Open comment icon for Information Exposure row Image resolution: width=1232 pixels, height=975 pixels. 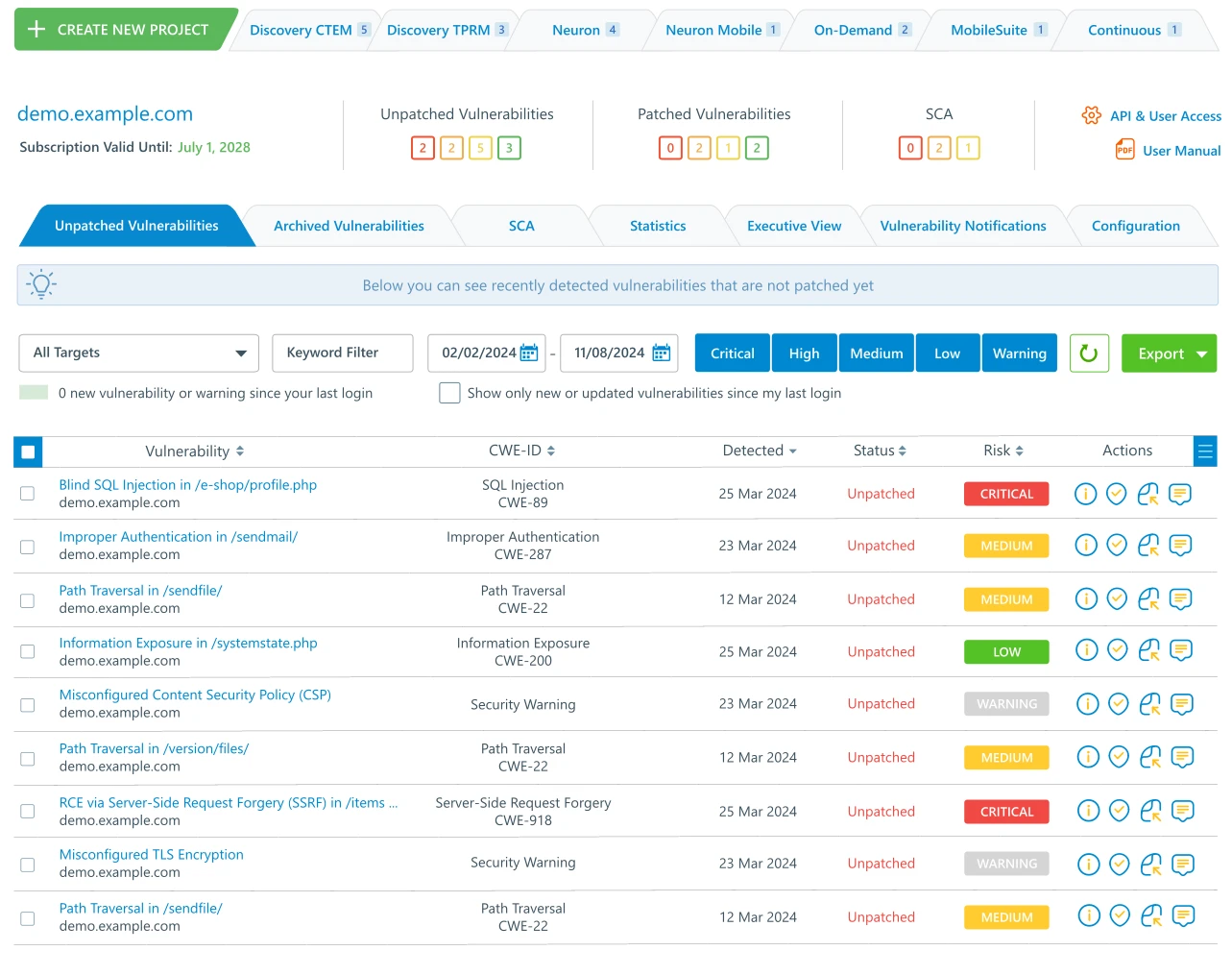coord(1181,650)
